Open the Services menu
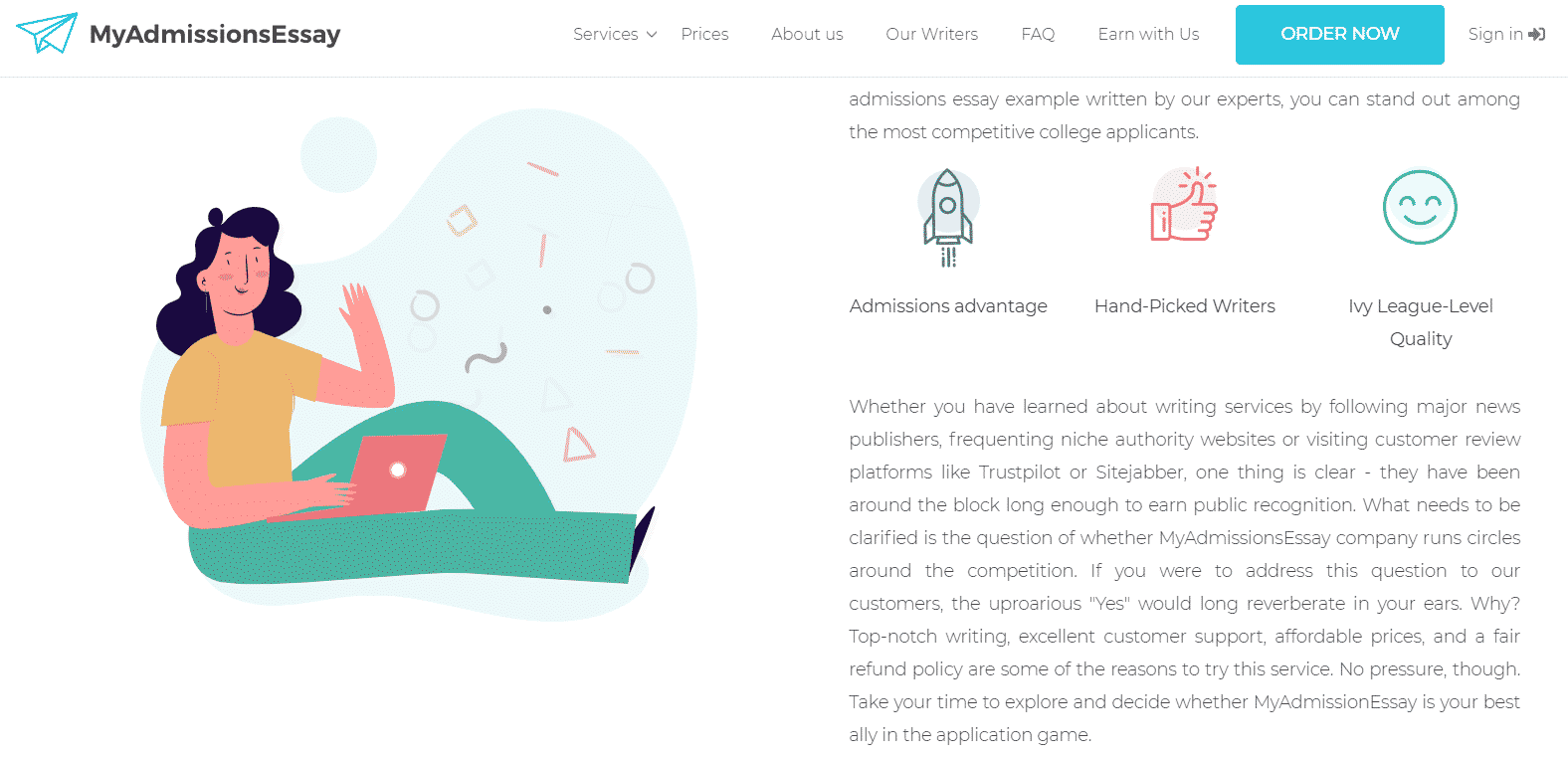This screenshot has width=1568, height=757. [605, 34]
